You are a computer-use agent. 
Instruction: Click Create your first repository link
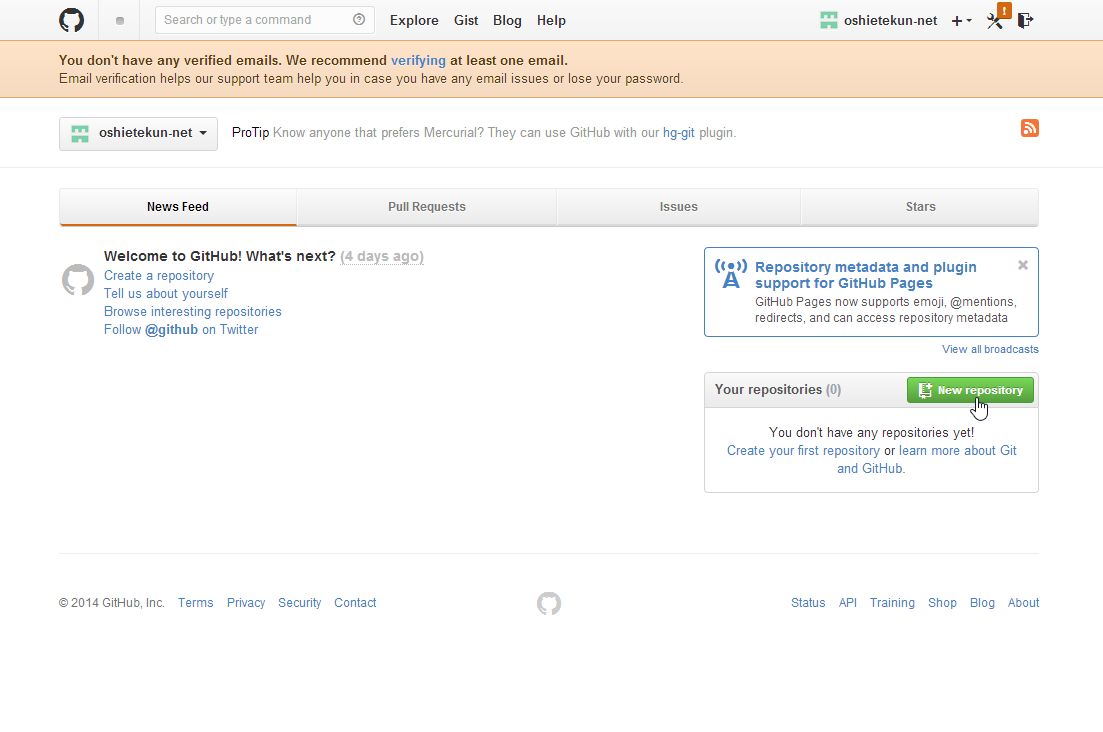[803, 451]
